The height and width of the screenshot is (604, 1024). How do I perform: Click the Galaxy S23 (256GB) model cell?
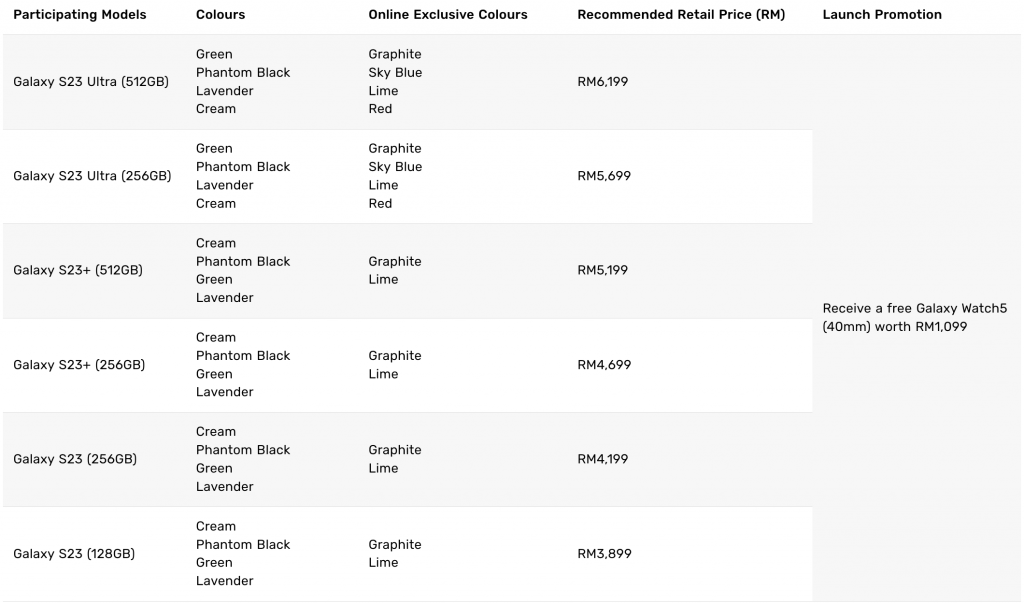pos(75,459)
